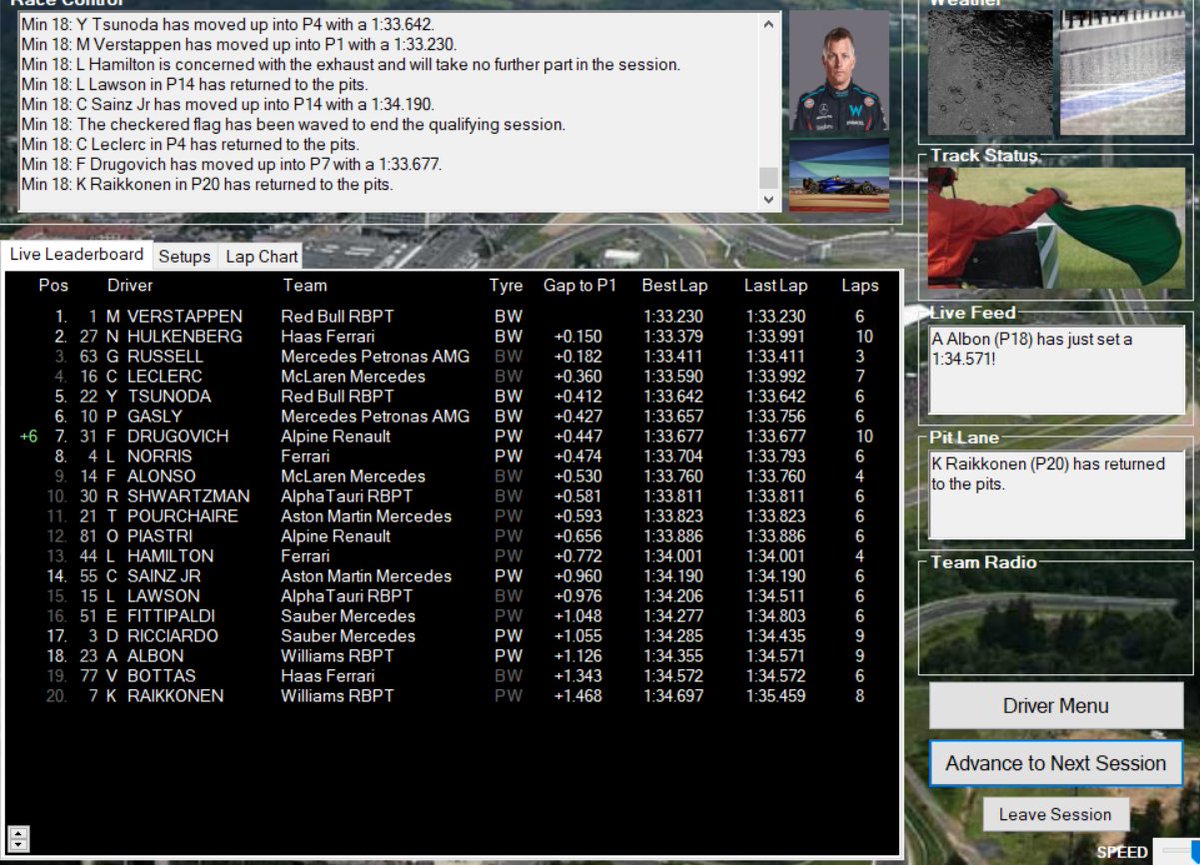1200x865 pixels.
Task: Click the Hamilton exhaust concern message
Action: click(350, 65)
